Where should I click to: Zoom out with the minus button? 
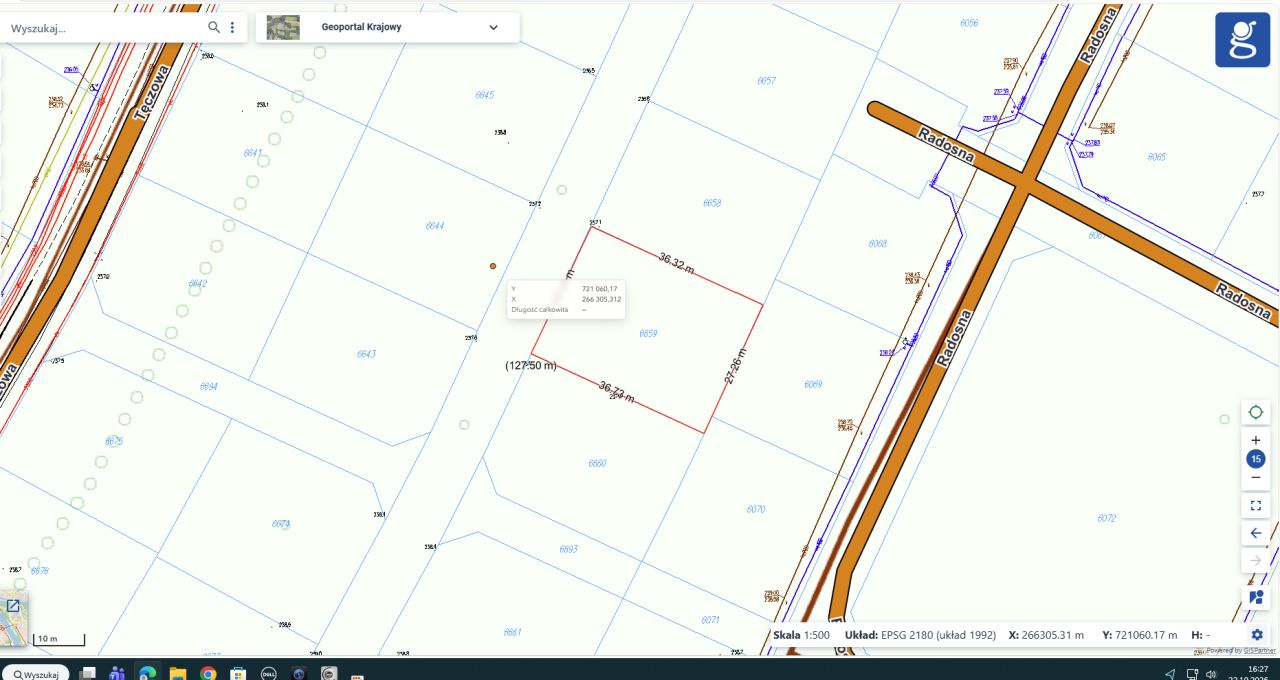click(x=1256, y=477)
